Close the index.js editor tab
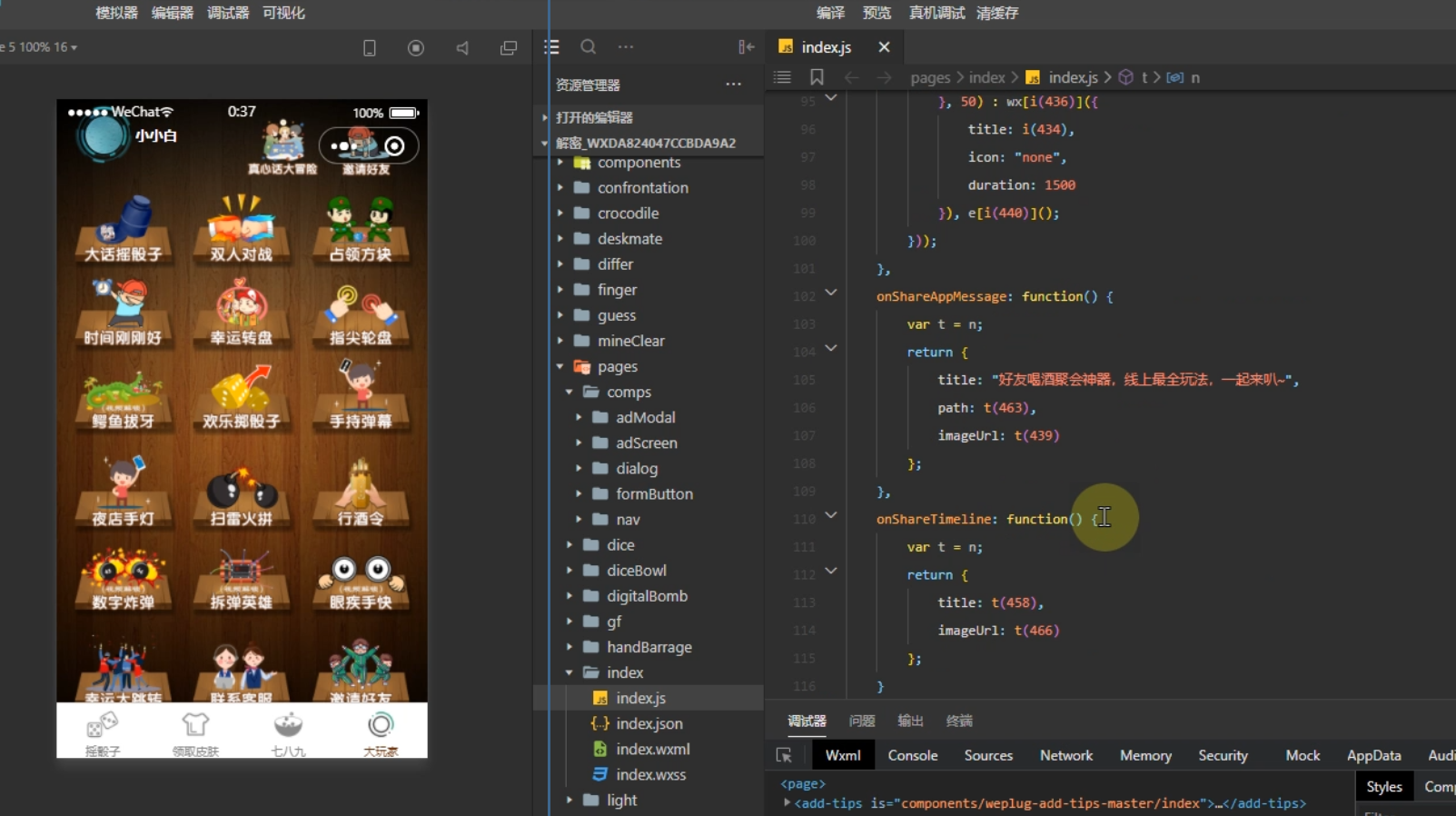The height and width of the screenshot is (816, 1456). (884, 47)
